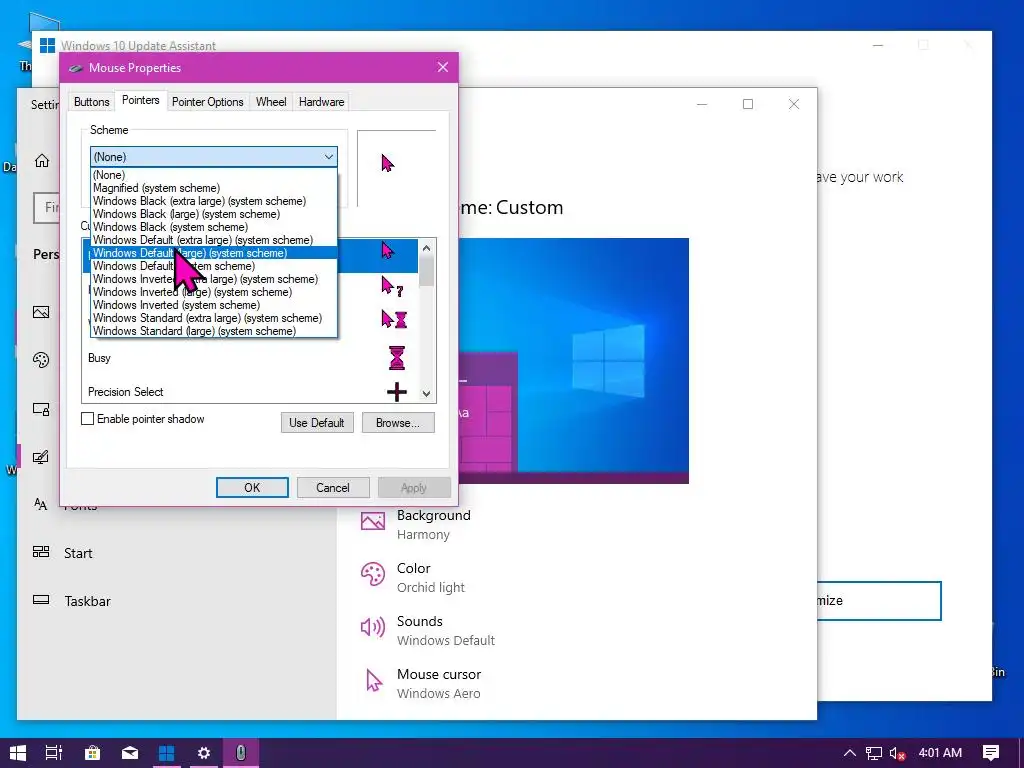Close the Mouse Properties dialog
The height and width of the screenshot is (768, 1024).
point(443,67)
